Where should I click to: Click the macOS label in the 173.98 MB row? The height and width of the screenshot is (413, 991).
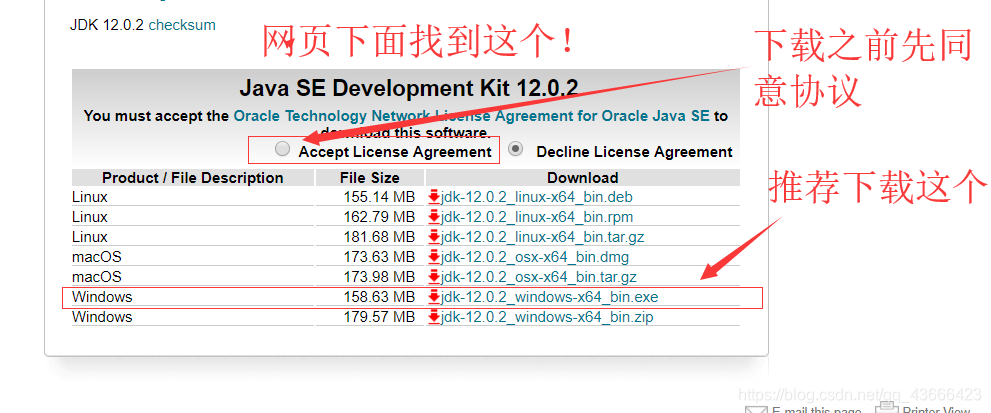click(x=97, y=277)
